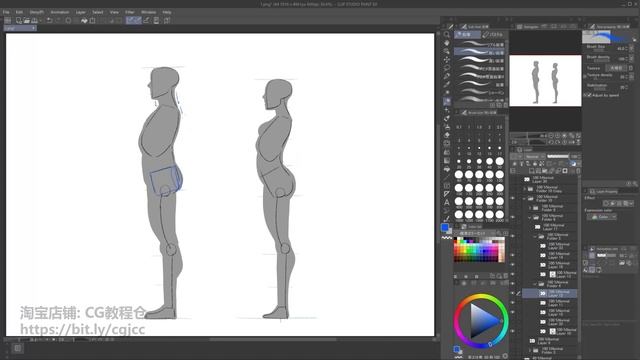The image size is (640, 360).
Task: Click the Navigator preview thumbnail
Action: pos(545,81)
